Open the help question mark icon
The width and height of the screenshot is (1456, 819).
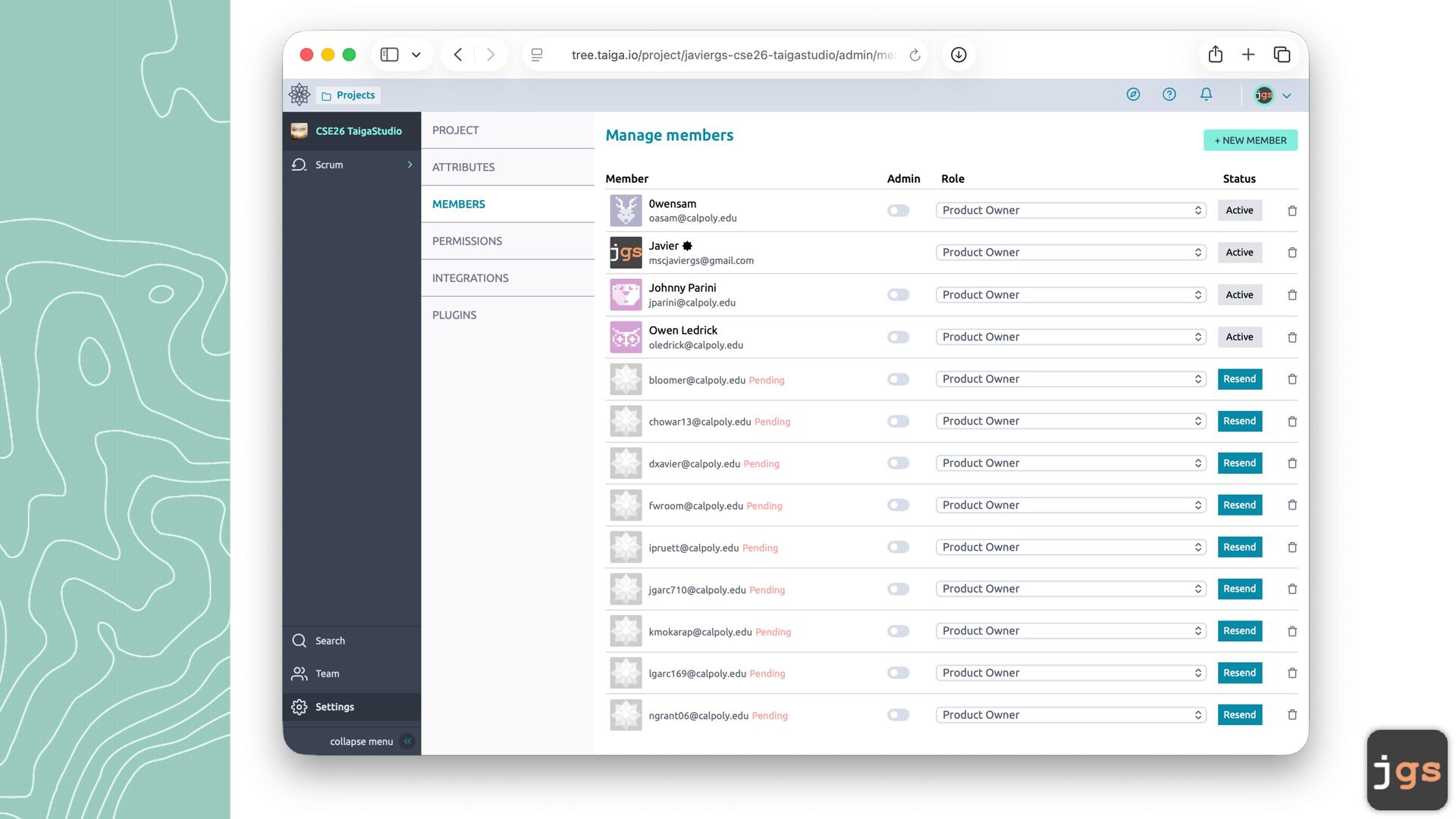[x=1169, y=95]
